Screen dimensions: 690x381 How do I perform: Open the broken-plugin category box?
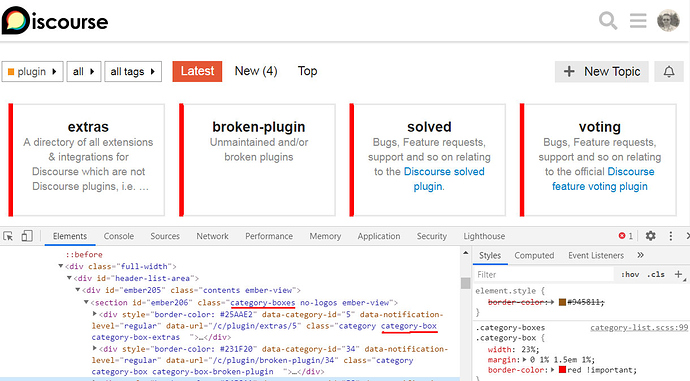(257, 160)
